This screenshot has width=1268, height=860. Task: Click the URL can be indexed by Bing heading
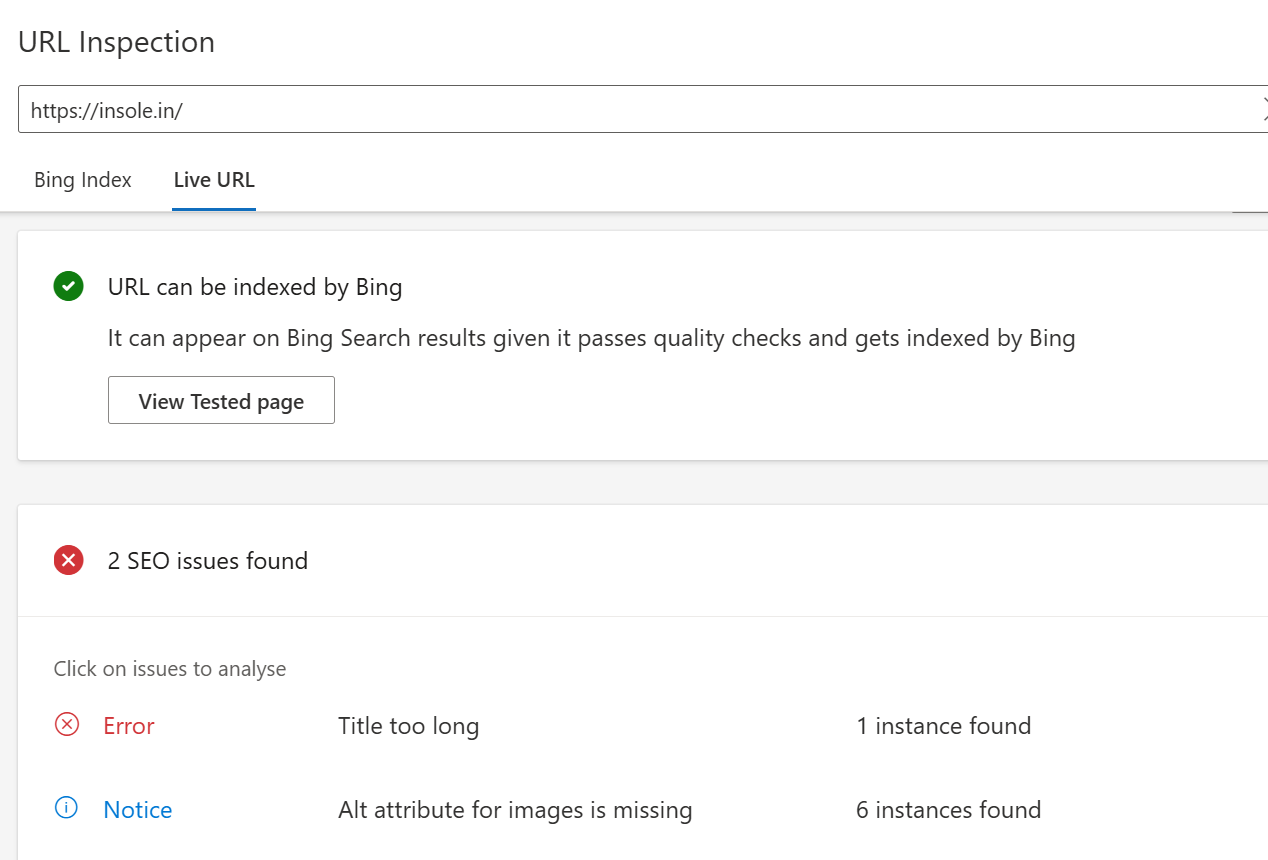click(255, 288)
